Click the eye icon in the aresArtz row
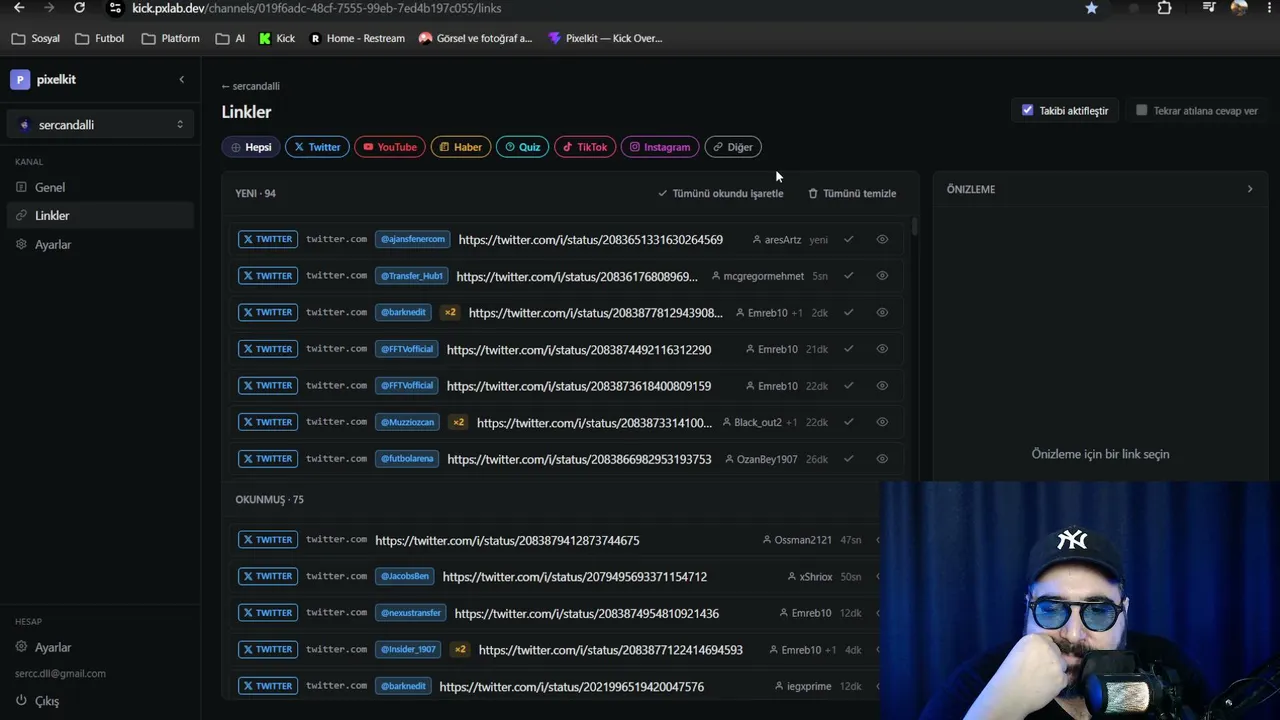 click(x=882, y=240)
